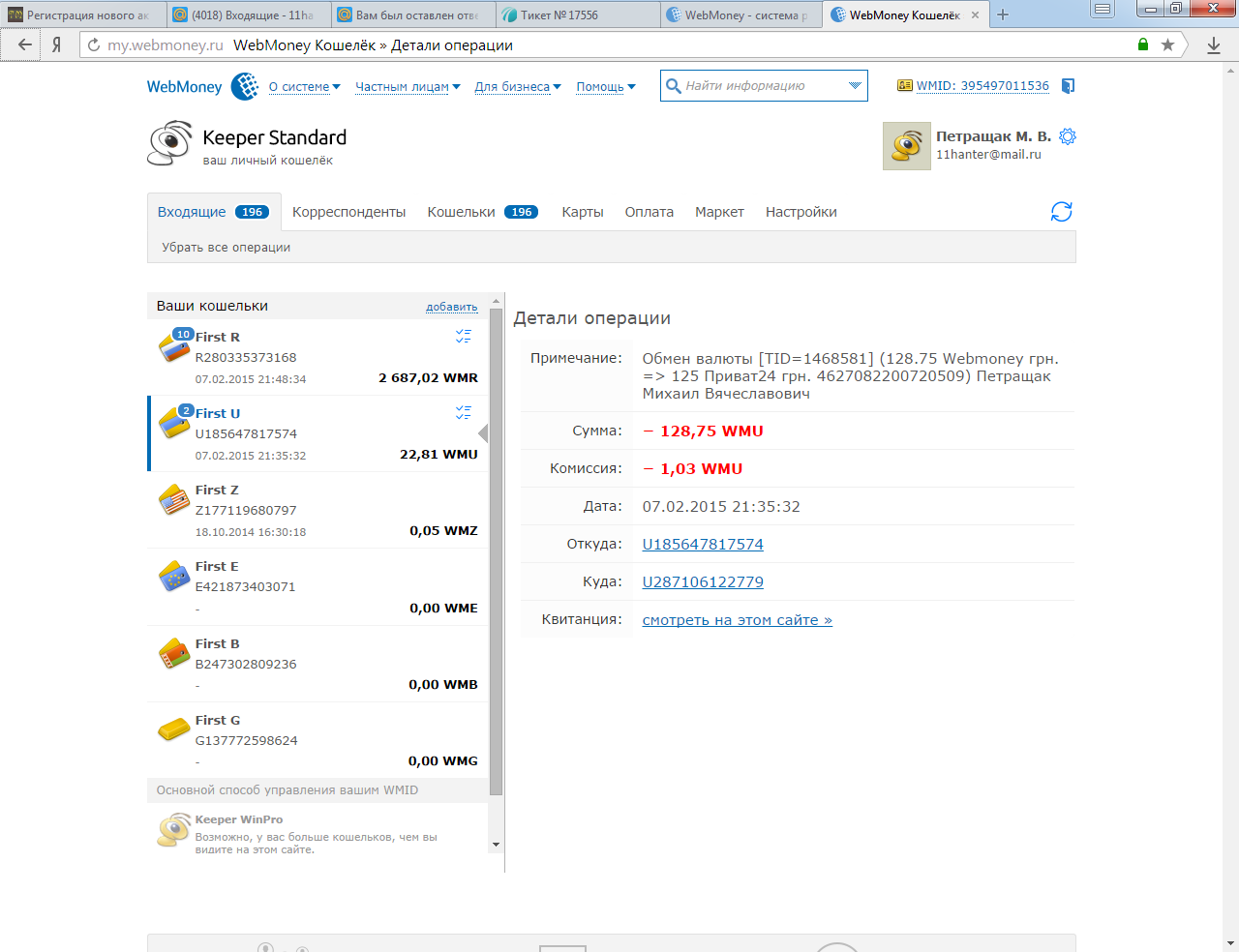Click the 'добавить' wallet link
Screen dimensions: 1239x952
[452, 307]
